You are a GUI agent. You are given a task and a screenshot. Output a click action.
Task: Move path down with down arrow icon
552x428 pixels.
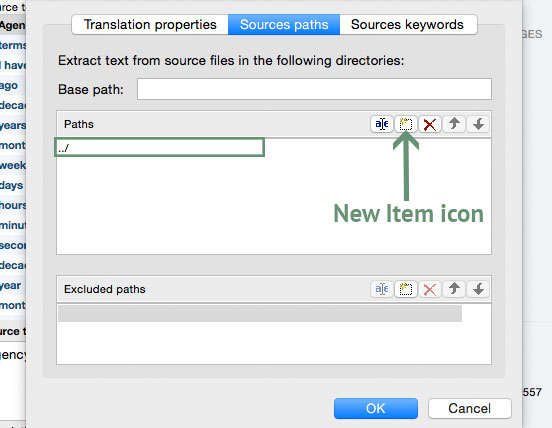tap(478, 124)
